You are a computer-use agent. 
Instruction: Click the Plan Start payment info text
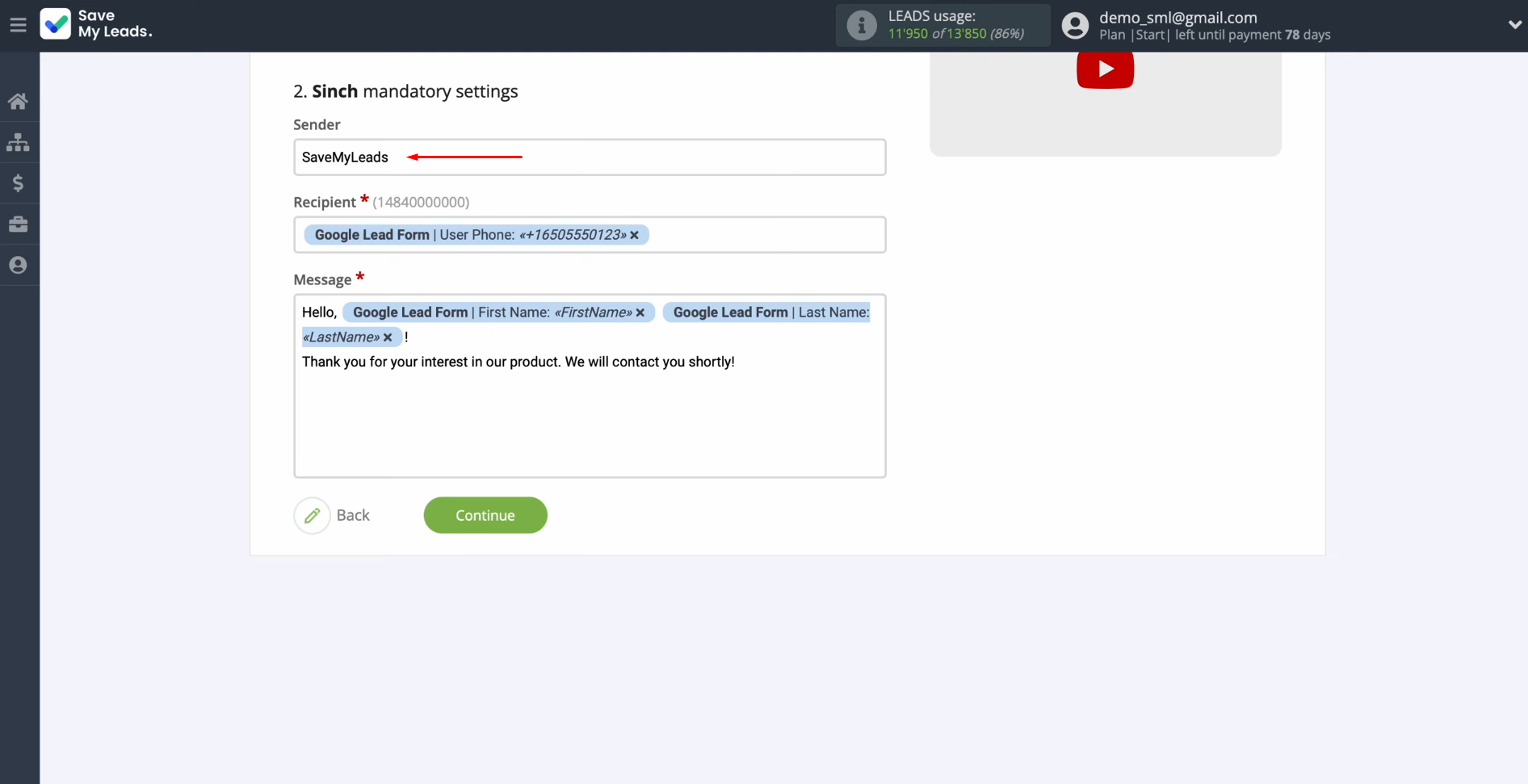pyautogui.click(x=1215, y=35)
